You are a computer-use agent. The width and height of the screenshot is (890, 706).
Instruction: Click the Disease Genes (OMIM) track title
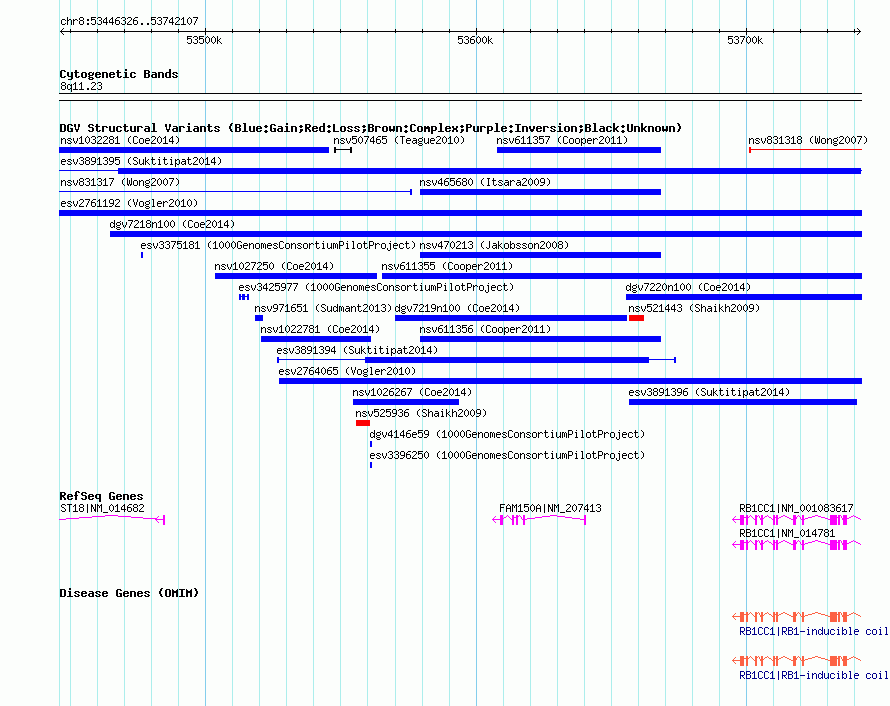click(x=129, y=593)
